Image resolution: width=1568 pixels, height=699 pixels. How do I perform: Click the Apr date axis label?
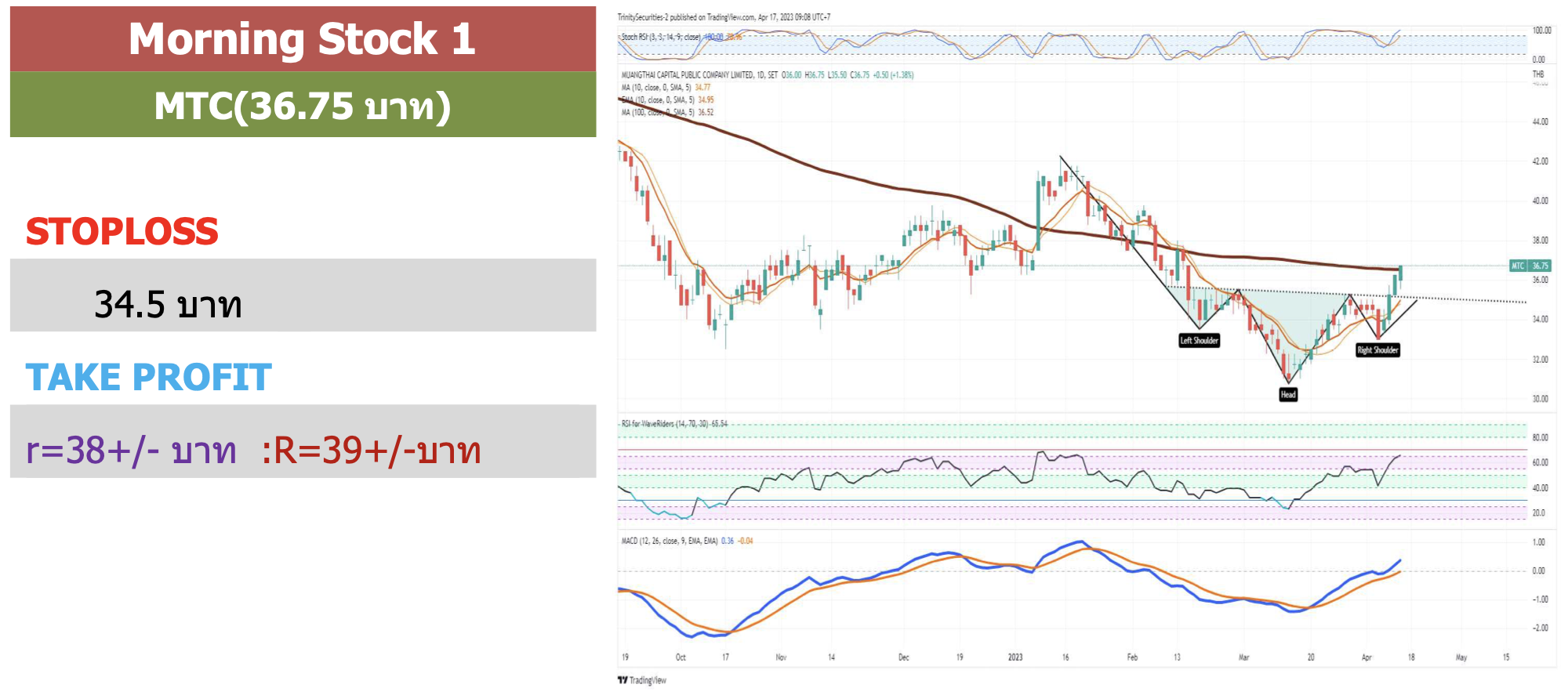coord(1367,657)
